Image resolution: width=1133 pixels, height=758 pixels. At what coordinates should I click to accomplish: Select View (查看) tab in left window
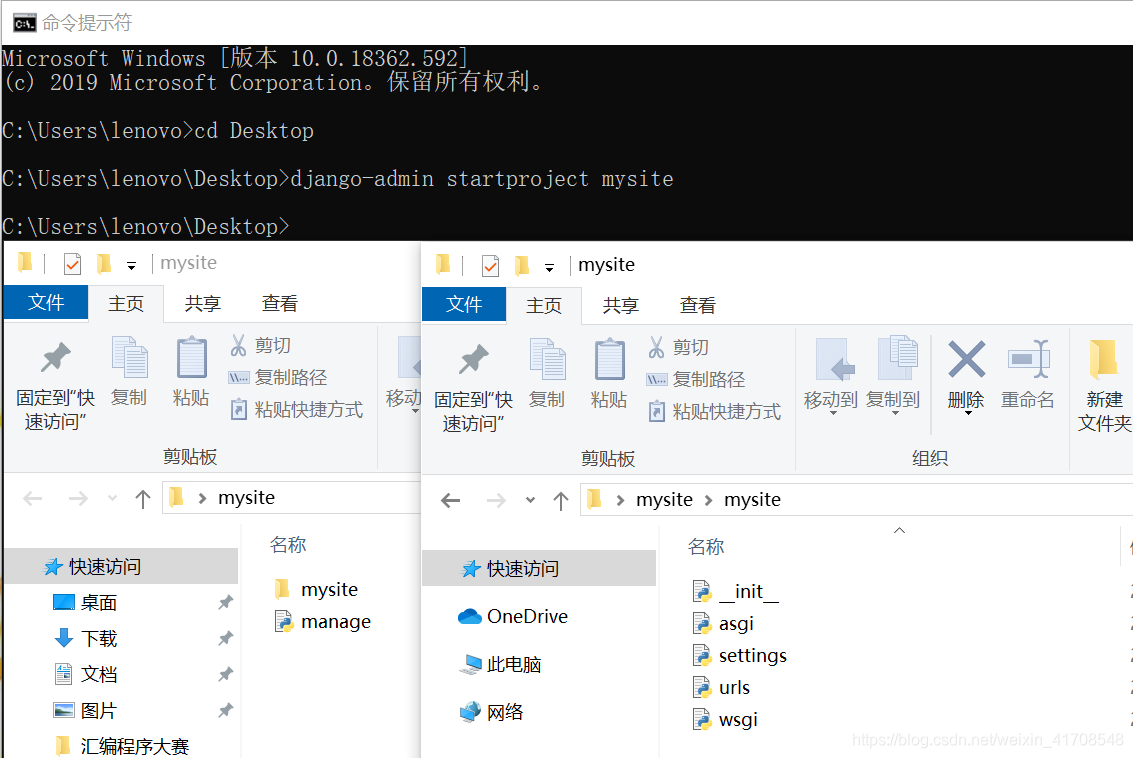(280, 303)
